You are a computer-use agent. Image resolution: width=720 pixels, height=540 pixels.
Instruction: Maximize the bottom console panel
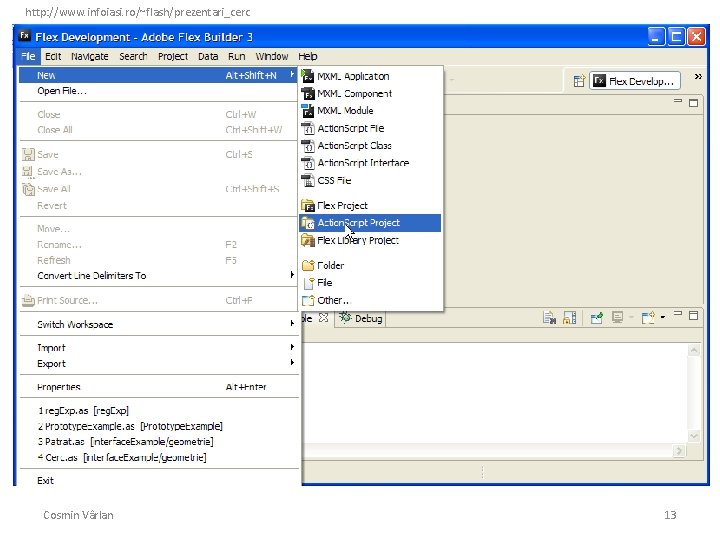[x=693, y=315]
